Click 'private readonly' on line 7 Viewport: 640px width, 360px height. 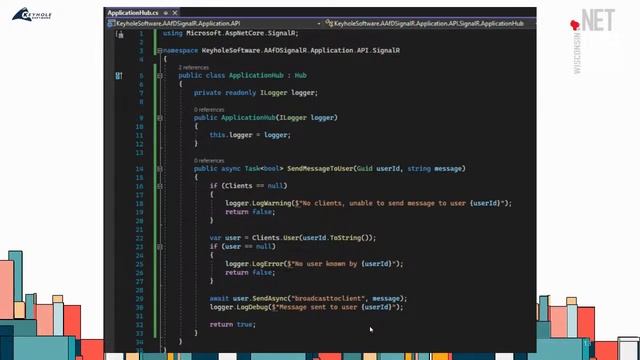coord(225,93)
